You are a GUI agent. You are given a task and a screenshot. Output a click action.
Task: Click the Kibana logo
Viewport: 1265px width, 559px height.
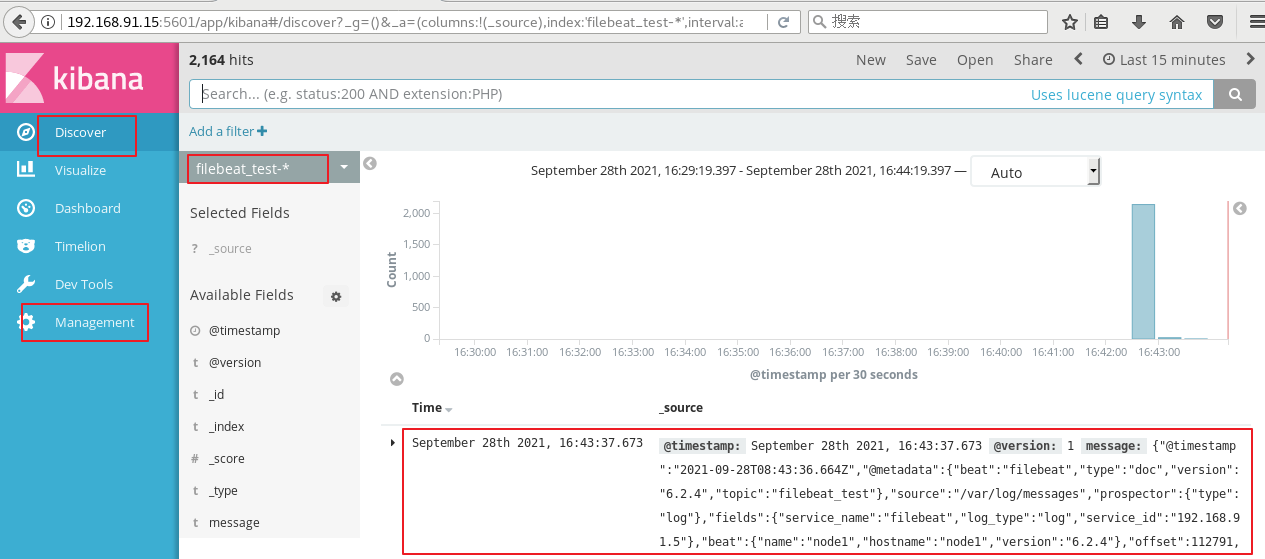click(x=75, y=79)
